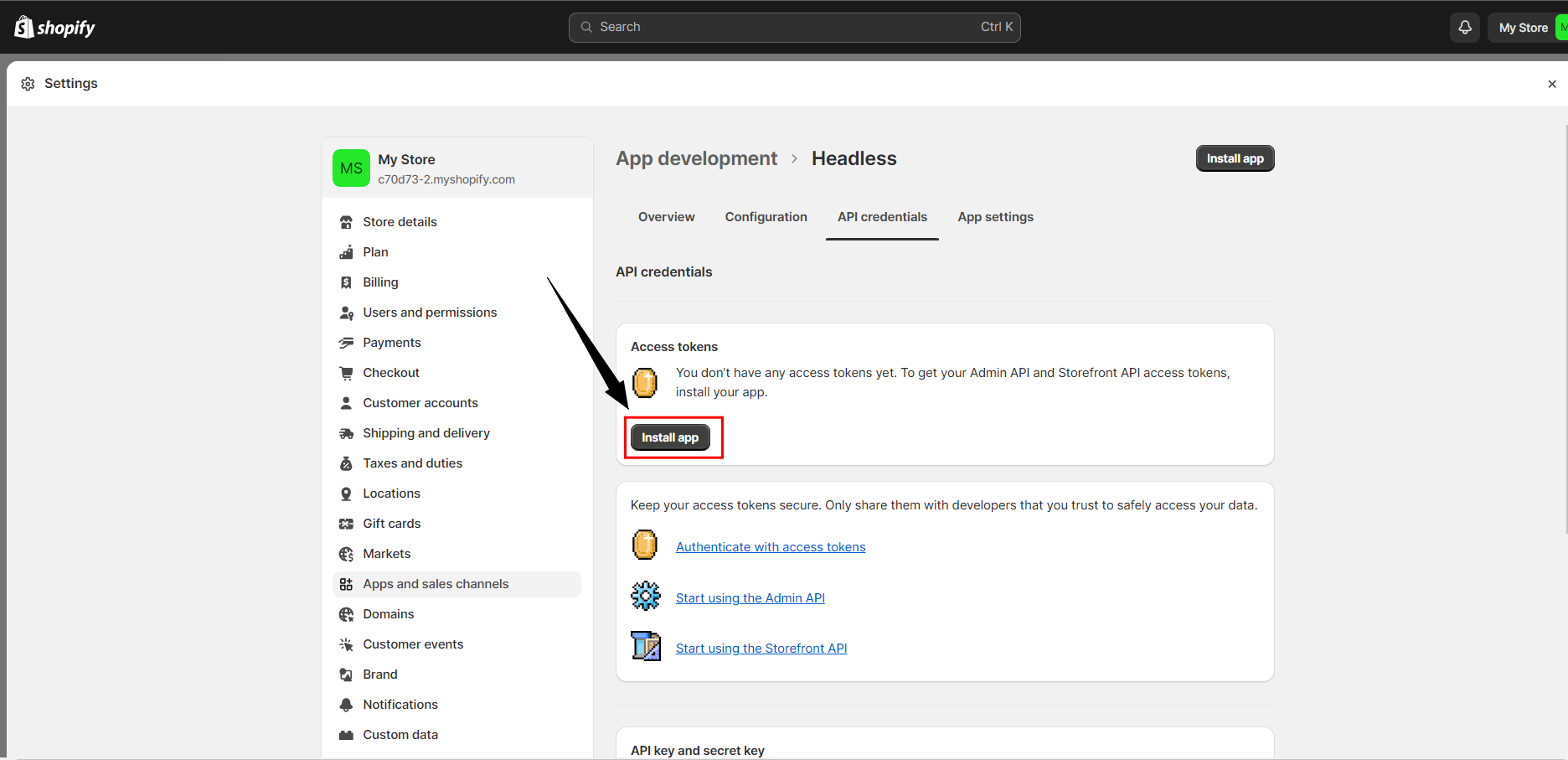Open notifications bell in top bar
Image resolution: width=1568 pixels, height=760 pixels.
point(1464,28)
